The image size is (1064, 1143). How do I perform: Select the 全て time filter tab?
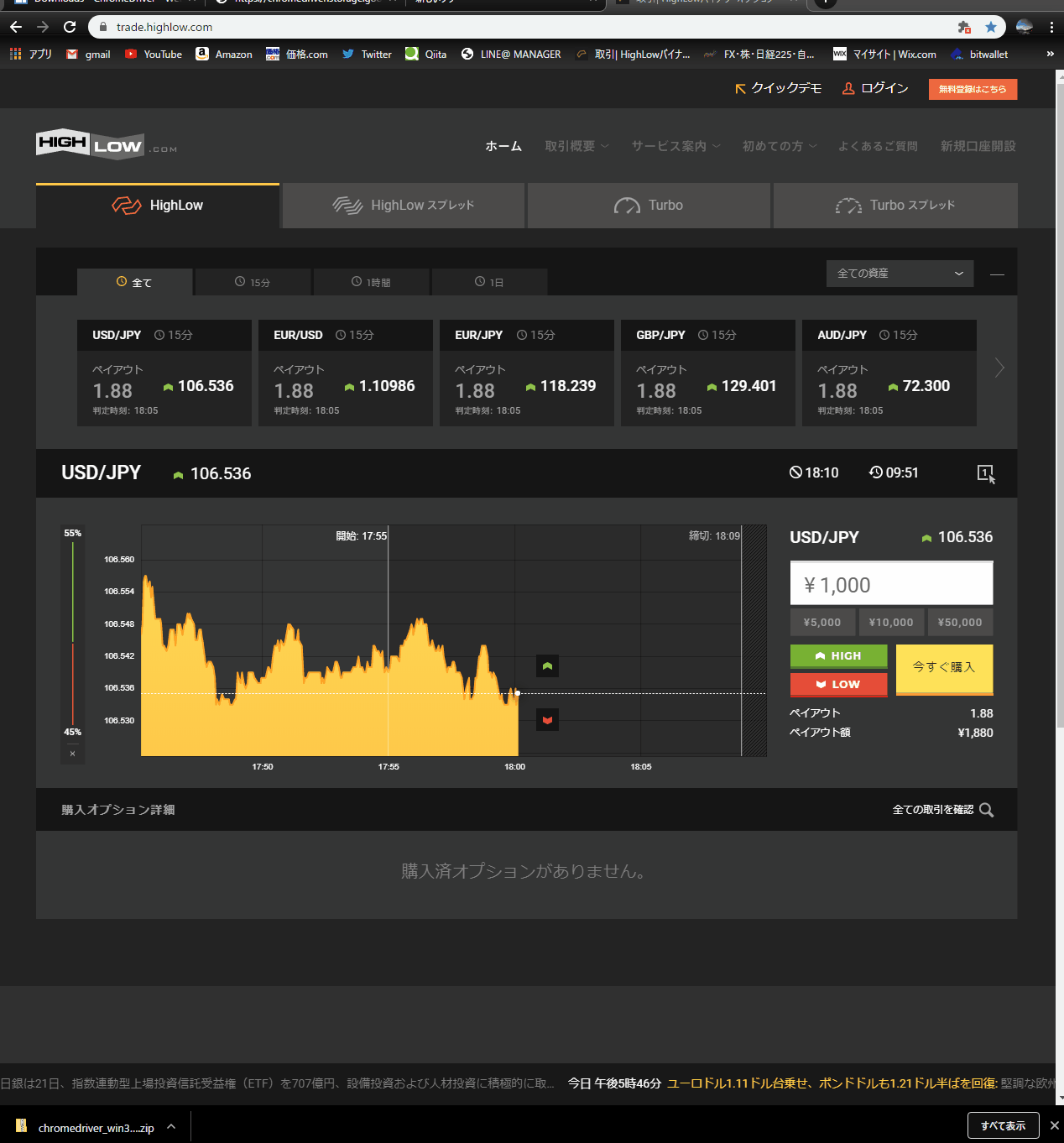point(134,282)
